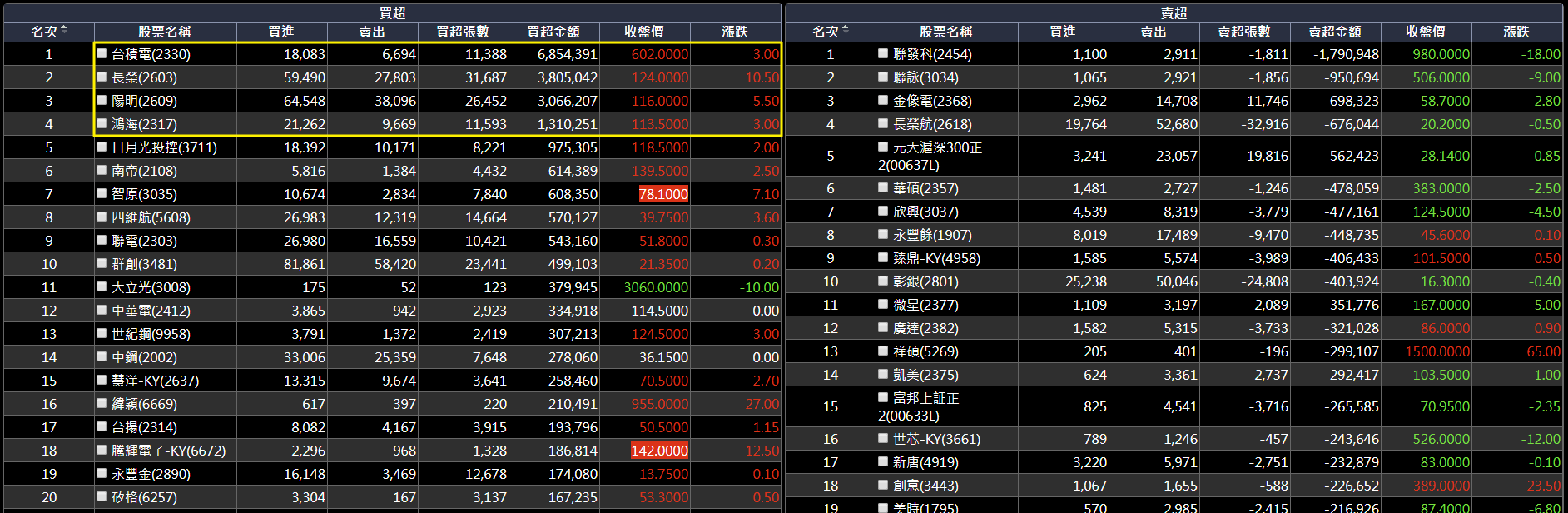
Task: Click net buy amount 6,854,391
Action: click(567, 54)
